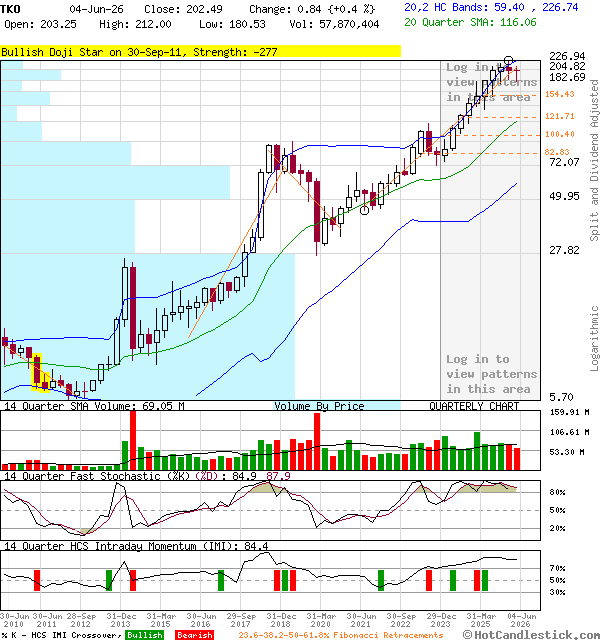The image size is (600, 640).
Task: Click the 31-Mar 2020 date axis label
Action: [321, 620]
